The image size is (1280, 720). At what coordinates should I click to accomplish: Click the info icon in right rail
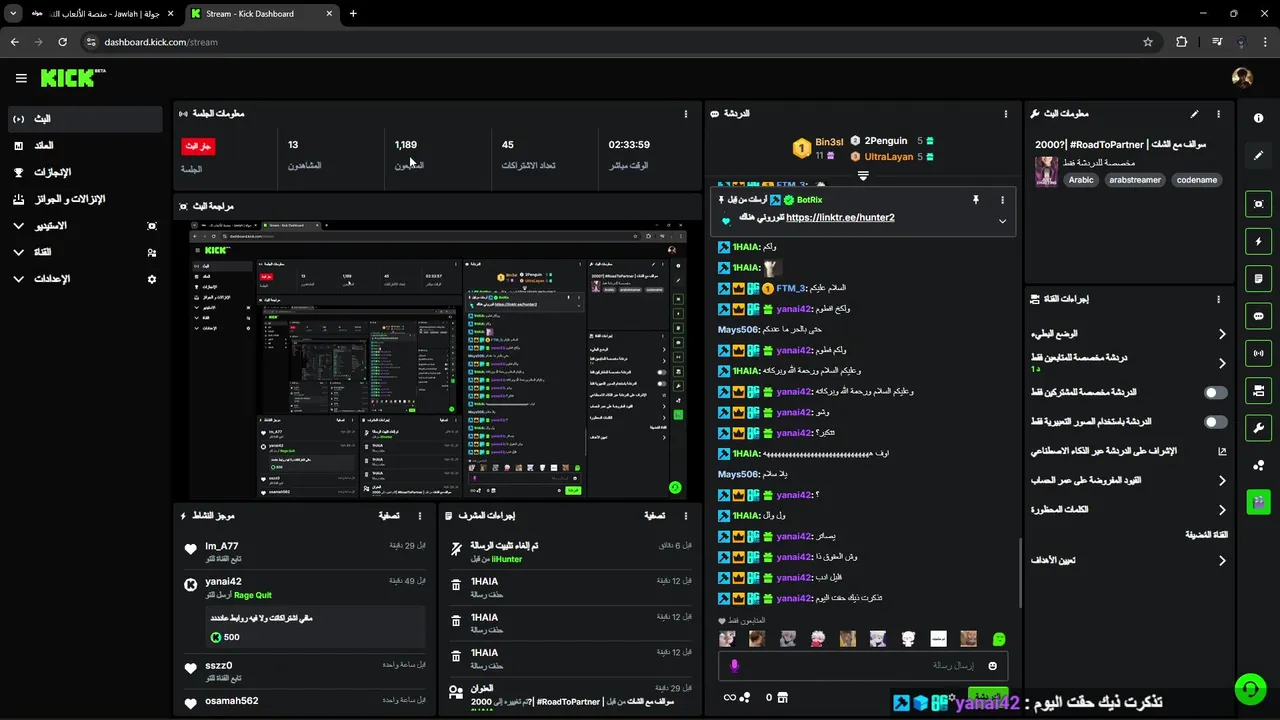point(1258,118)
